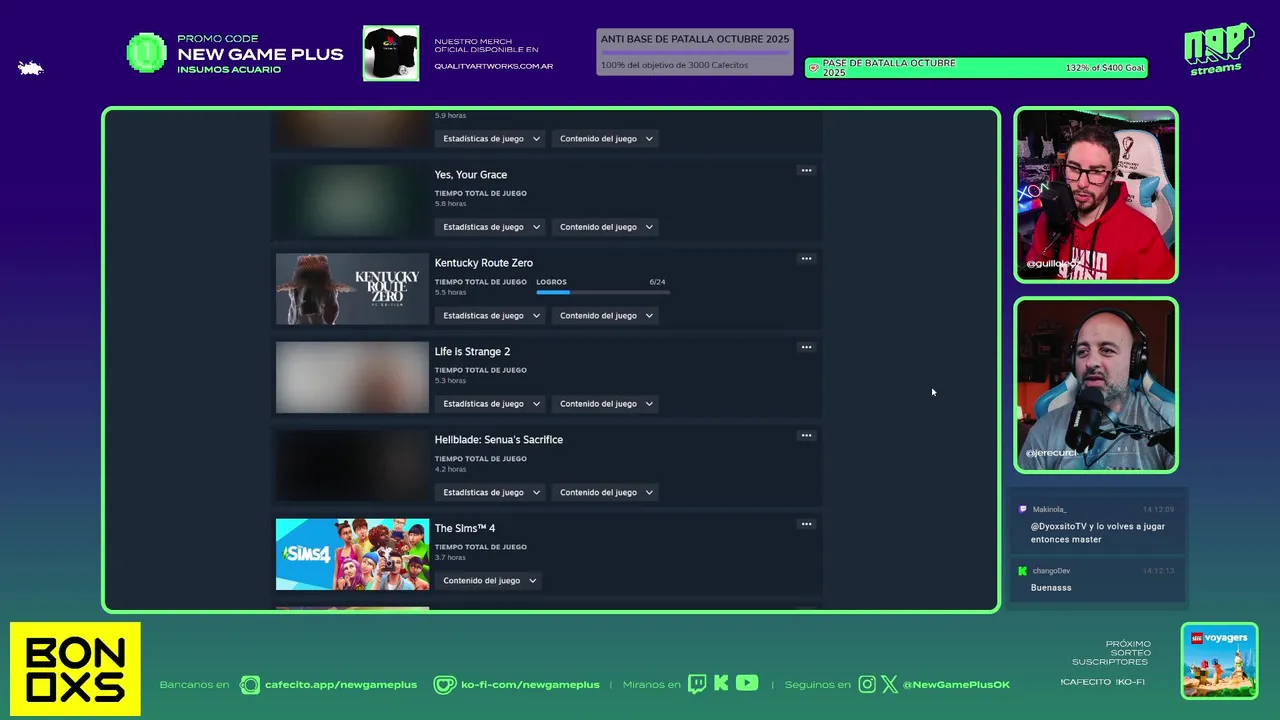
Task: Open The Sims 4 game title
Action: click(x=465, y=528)
